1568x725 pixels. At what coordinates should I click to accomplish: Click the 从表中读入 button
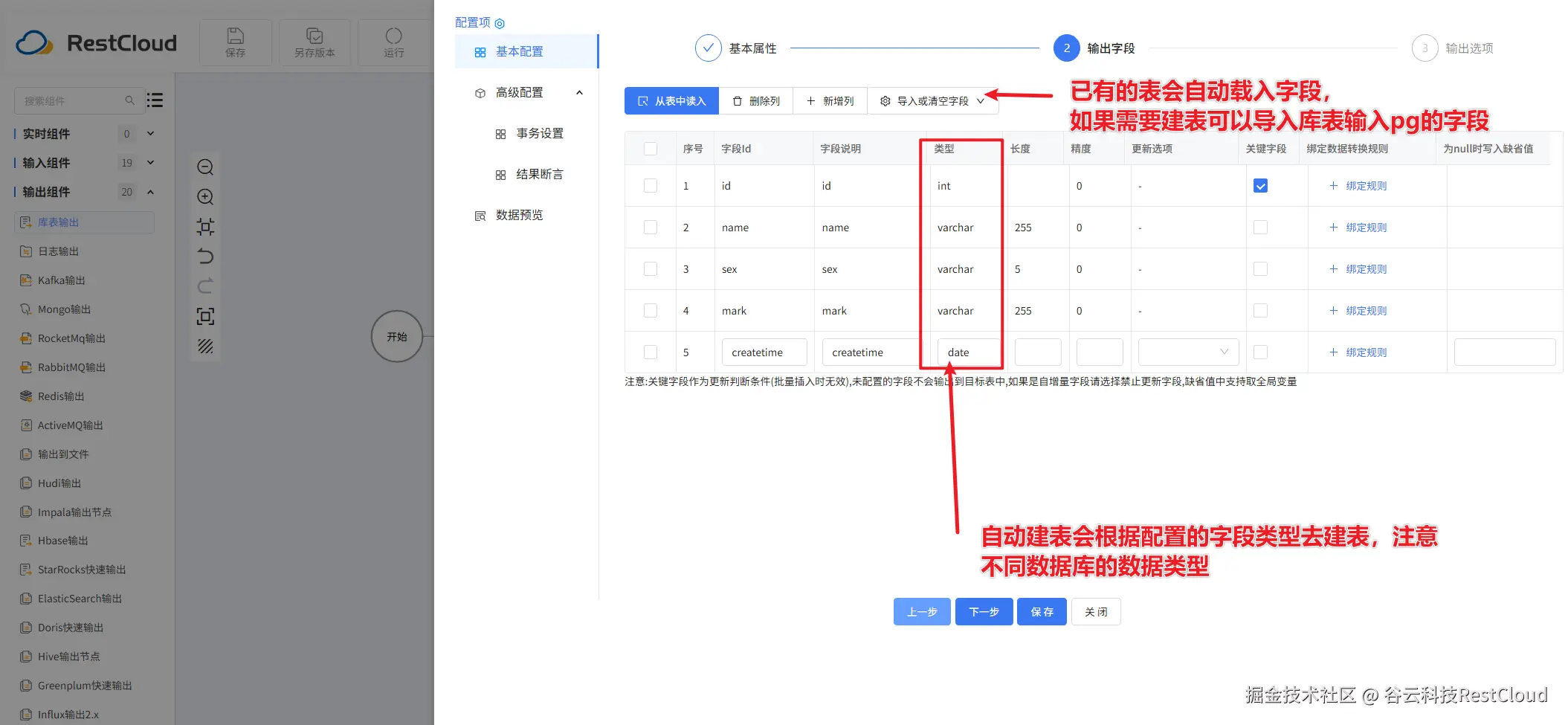click(671, 100)
